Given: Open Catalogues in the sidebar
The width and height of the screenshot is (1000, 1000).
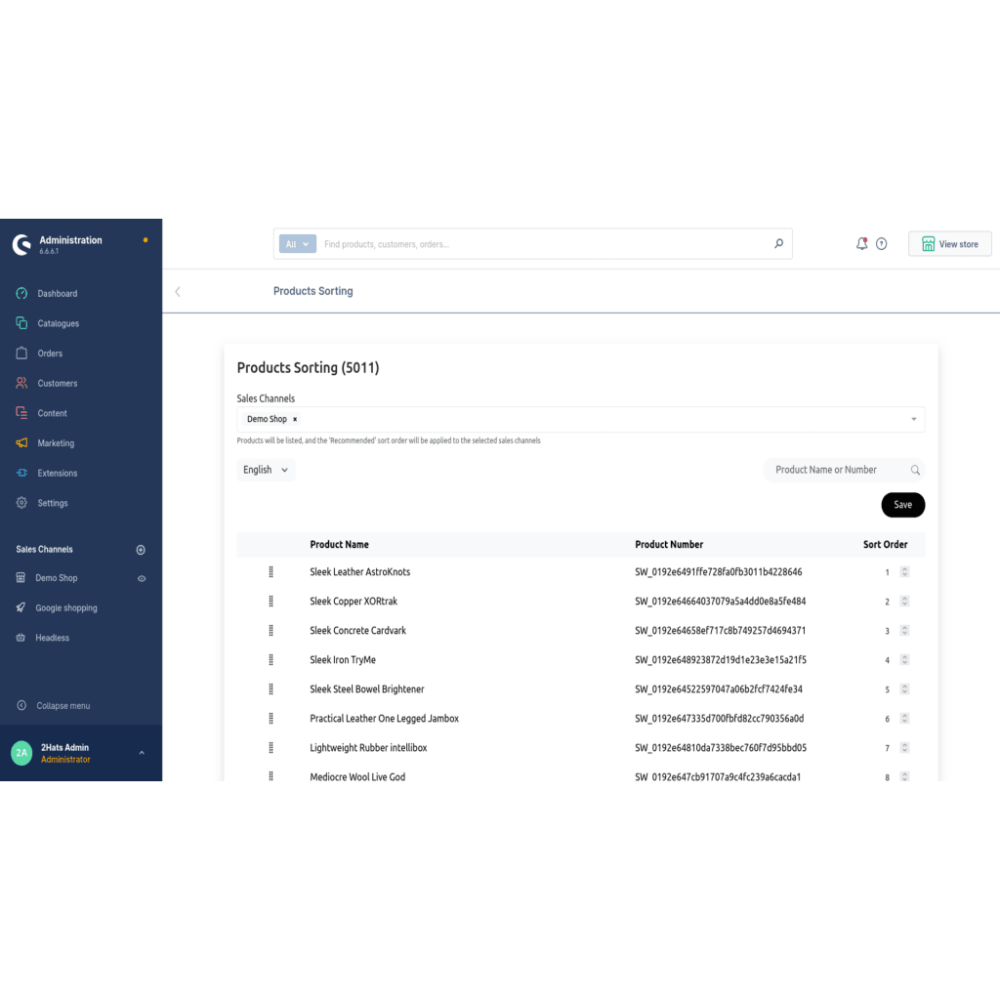Looking at the screenshot, I should tap(58, 324).
